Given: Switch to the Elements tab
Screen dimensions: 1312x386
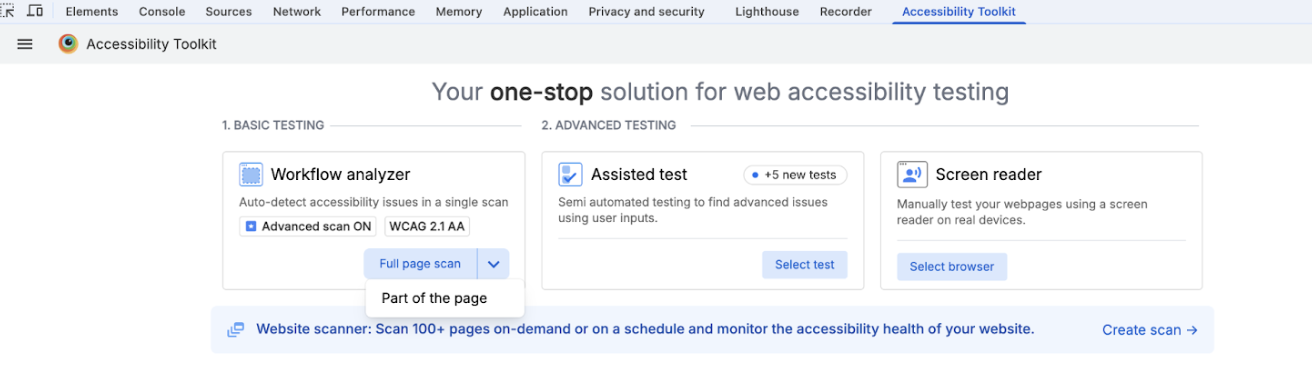Looking at the screenshot, I should (92, 12).
